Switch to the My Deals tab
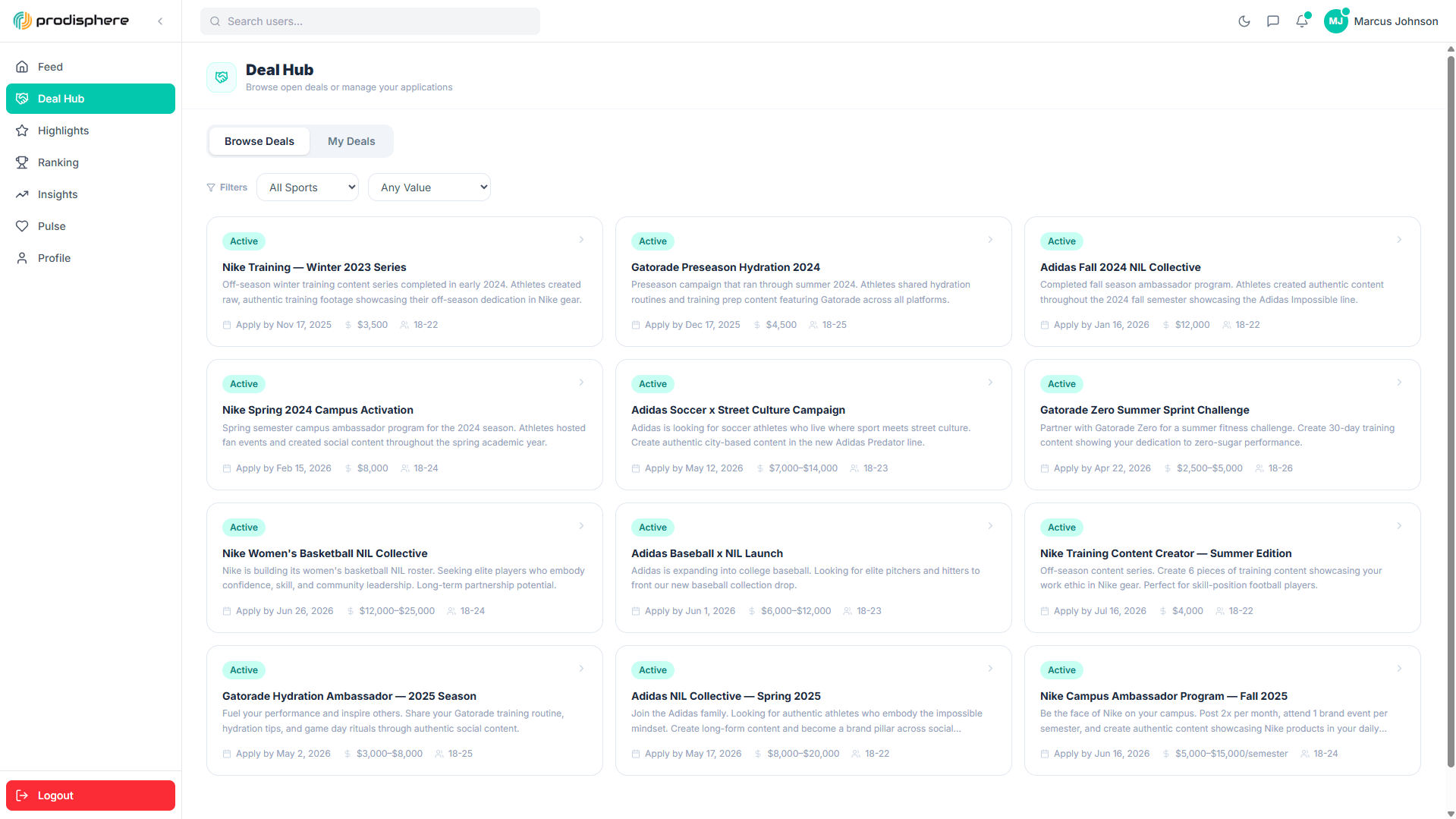Screen dimensions: 1456x819 pyautogui.click(x=351, y=140)
